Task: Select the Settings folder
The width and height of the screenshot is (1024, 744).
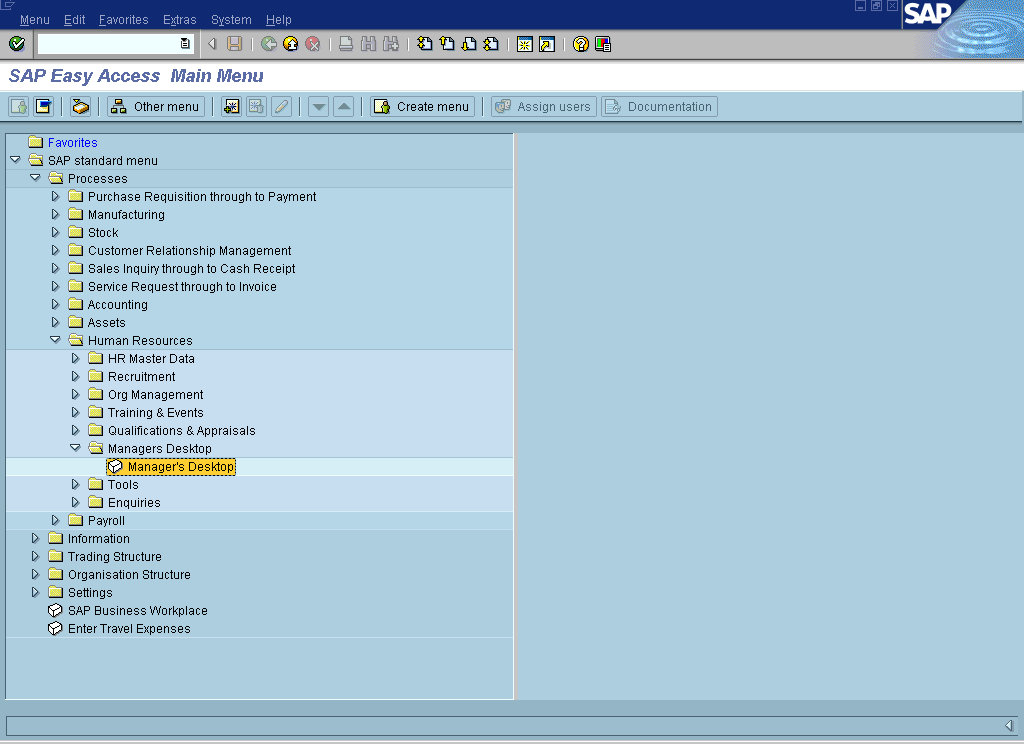Action: [x=90, y=592]
